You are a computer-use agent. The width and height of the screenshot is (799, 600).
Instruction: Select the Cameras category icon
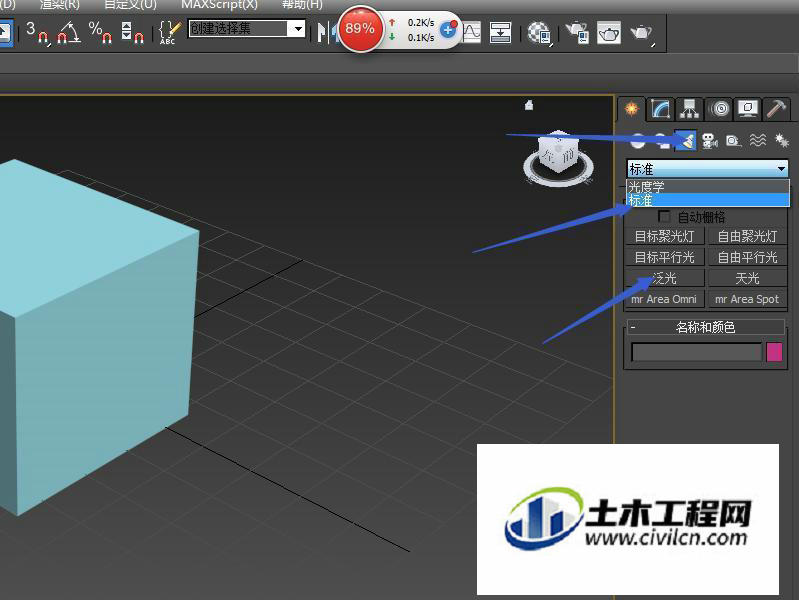coord(710,140)
